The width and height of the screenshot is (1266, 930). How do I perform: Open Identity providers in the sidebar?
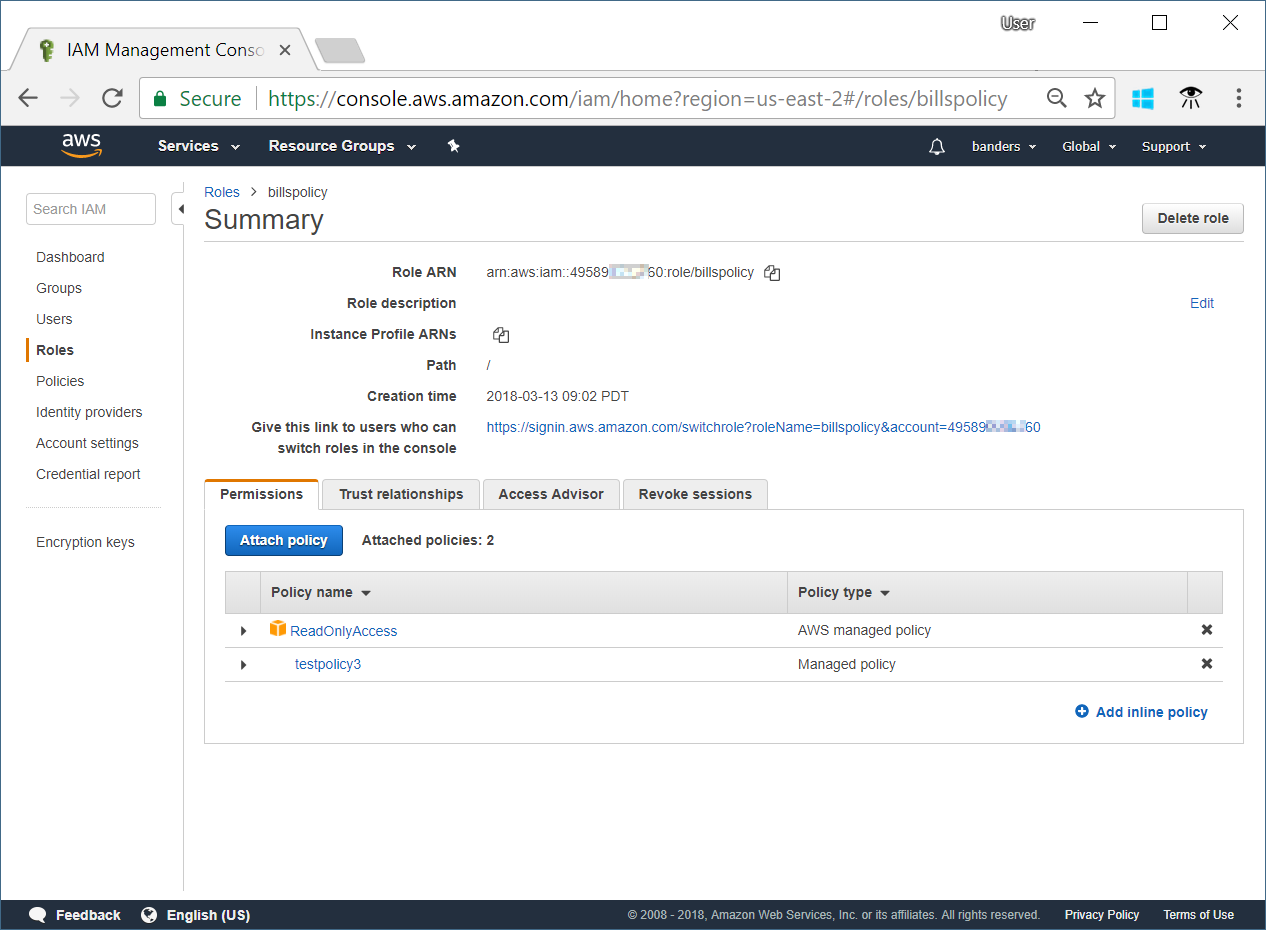pos(89,412)
